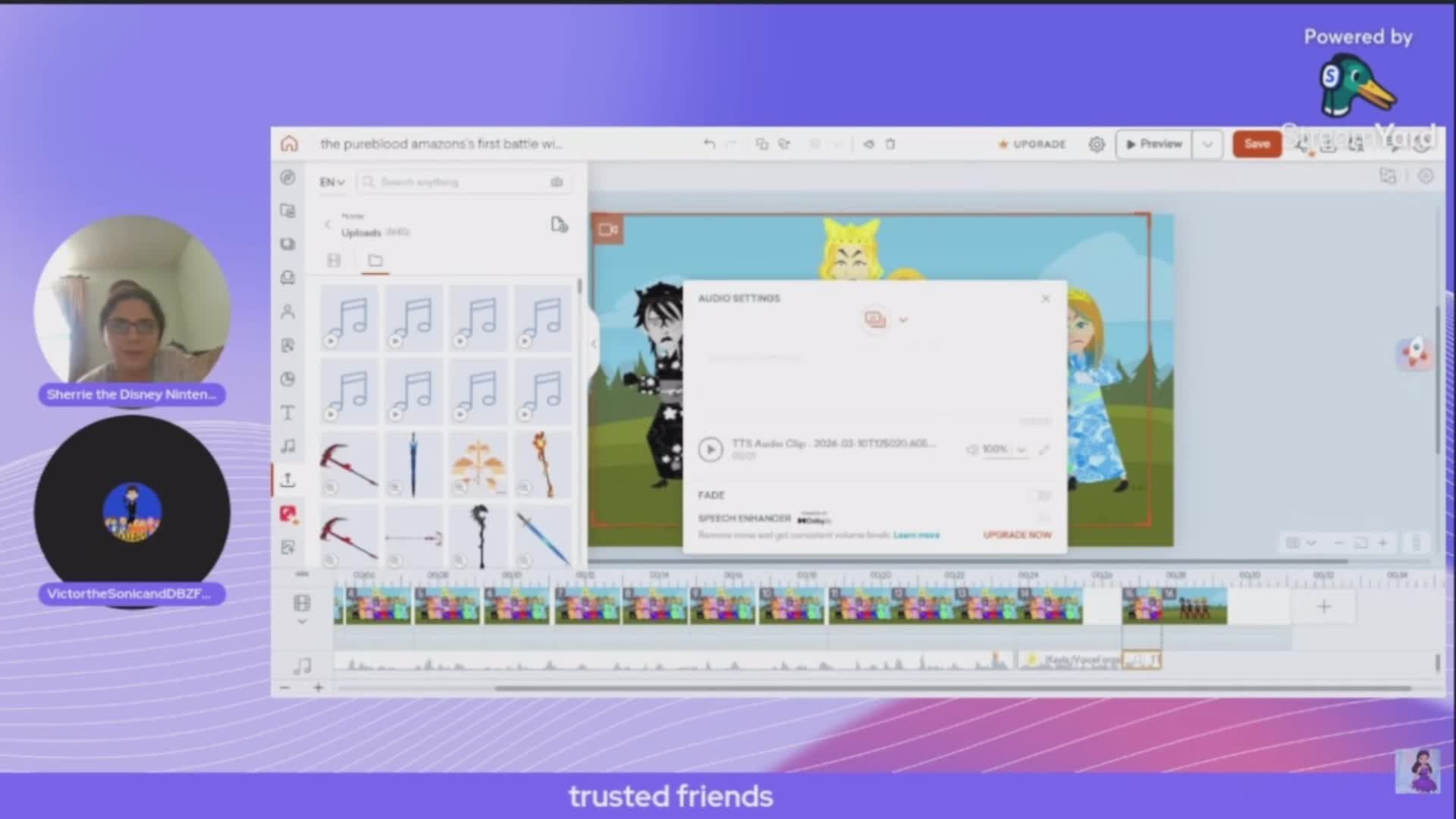Toggle the scene camera icon on canvas
Image resolution: width=1456 pixels, height=819 pixels.
(x=607, y=229)
